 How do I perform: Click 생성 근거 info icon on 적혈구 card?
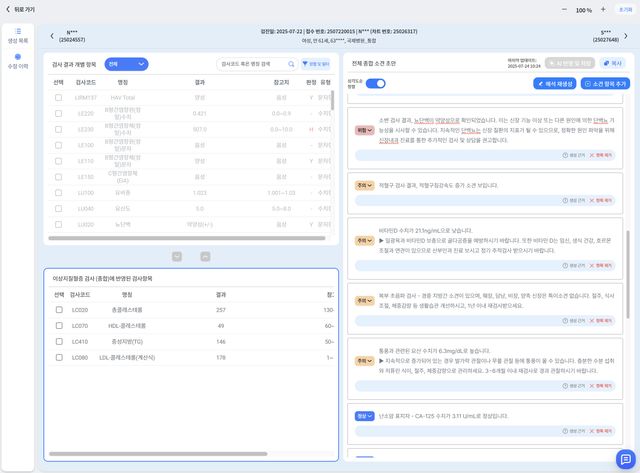point(565,200)
